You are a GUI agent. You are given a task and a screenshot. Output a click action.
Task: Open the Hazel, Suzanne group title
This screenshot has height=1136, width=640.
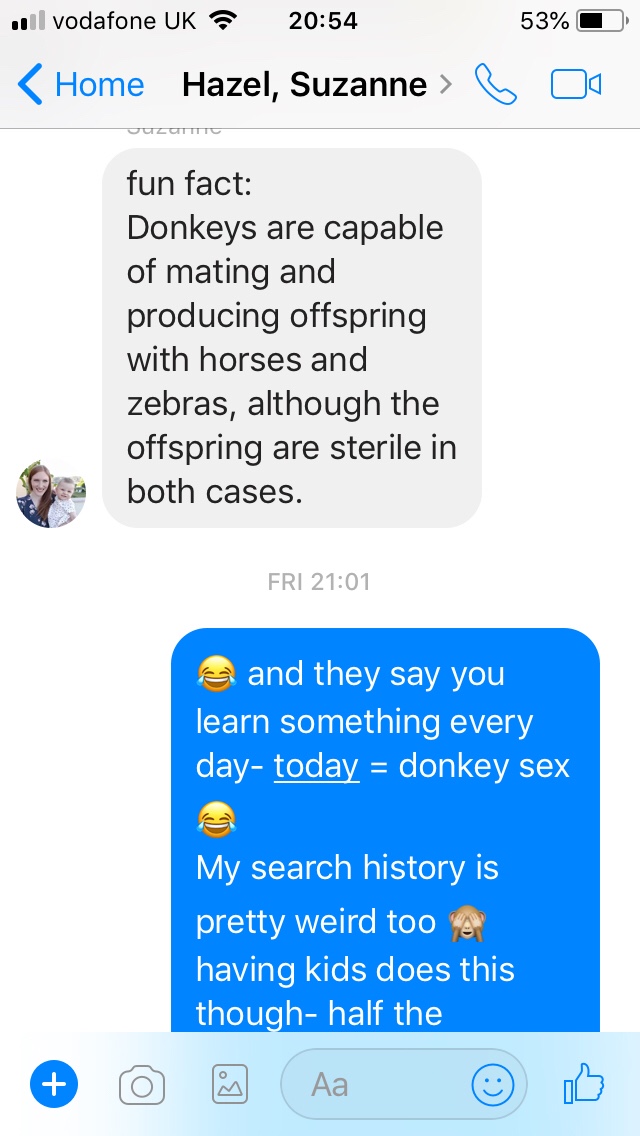click(x=304, y=85)
